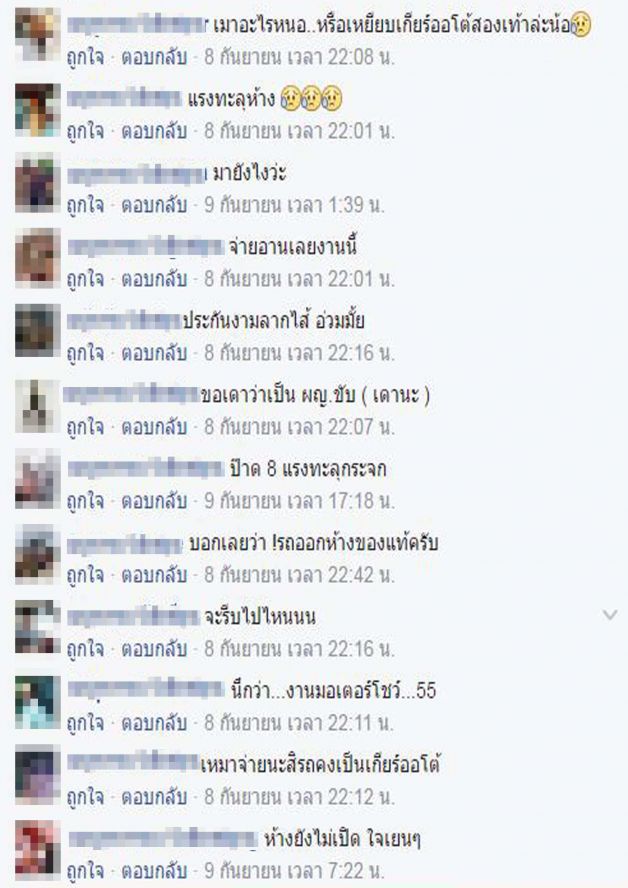Reply to the ประกันงามลากไส้ comment
Screen dimensions: 628x888
(x=154, y=353)
